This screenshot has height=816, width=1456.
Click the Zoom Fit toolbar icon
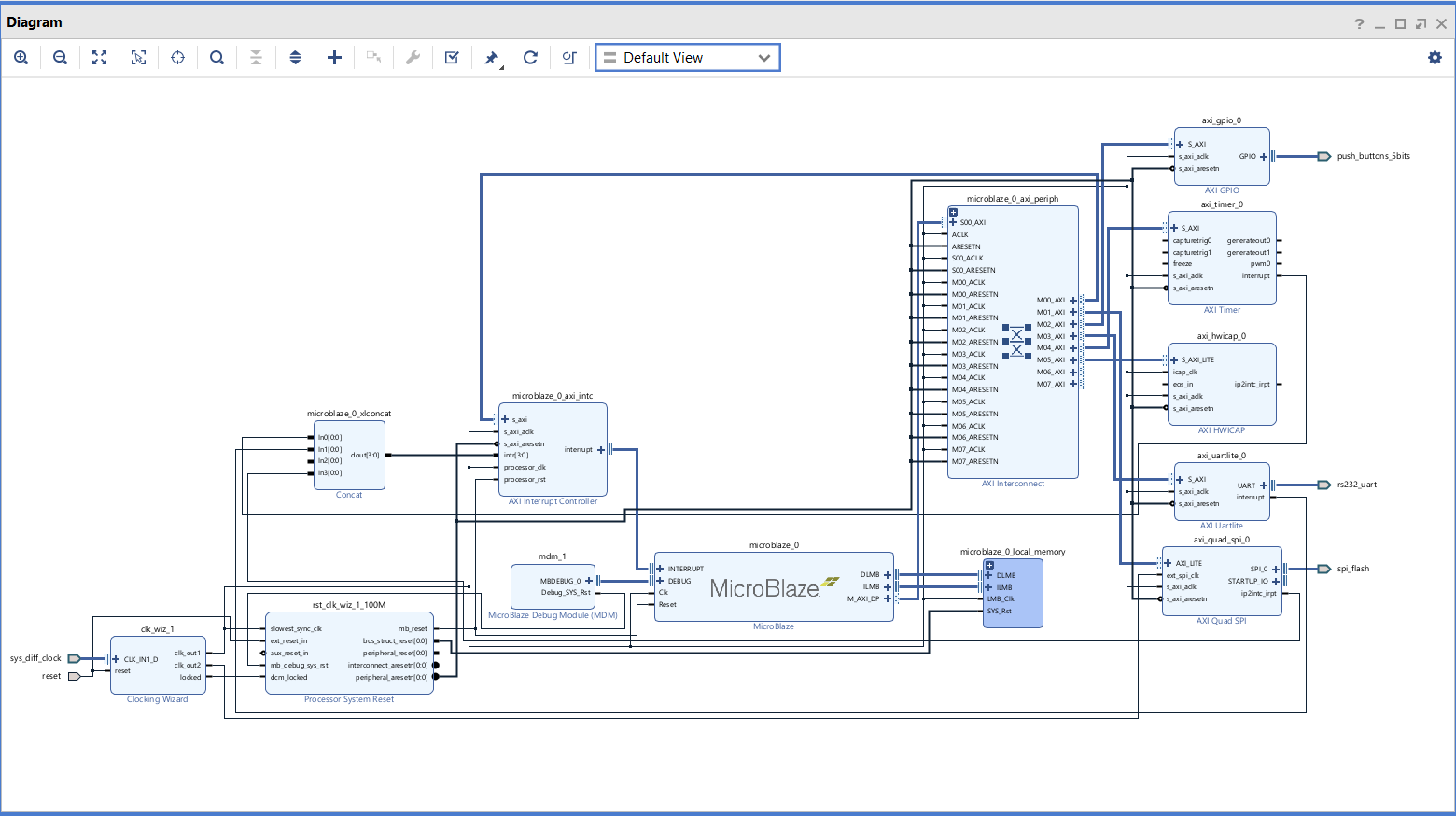tap(99, 58)
